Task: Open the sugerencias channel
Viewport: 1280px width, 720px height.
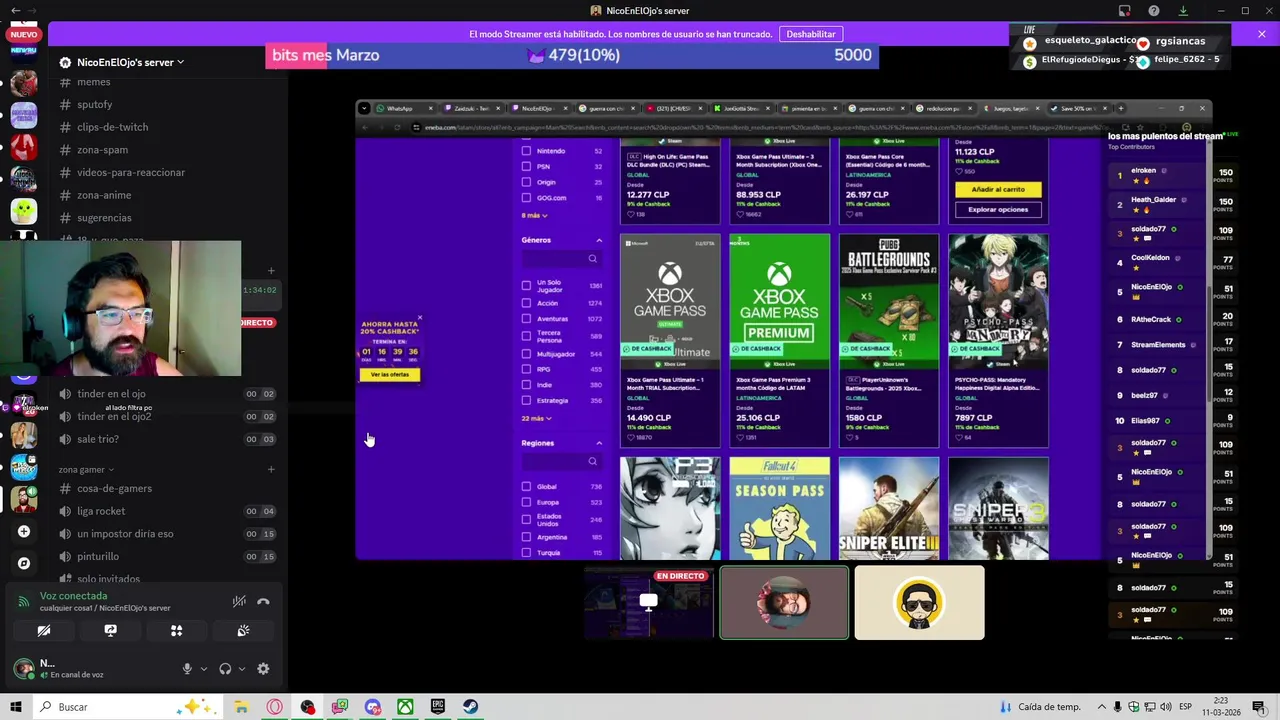Action: click(104, 218)
